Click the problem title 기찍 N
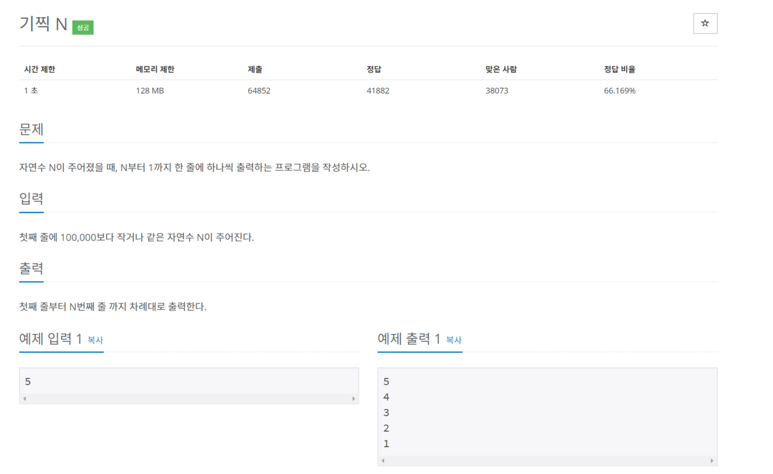Image resolution: width=773 pixels, height=474 pixels. tap(43, 24)
